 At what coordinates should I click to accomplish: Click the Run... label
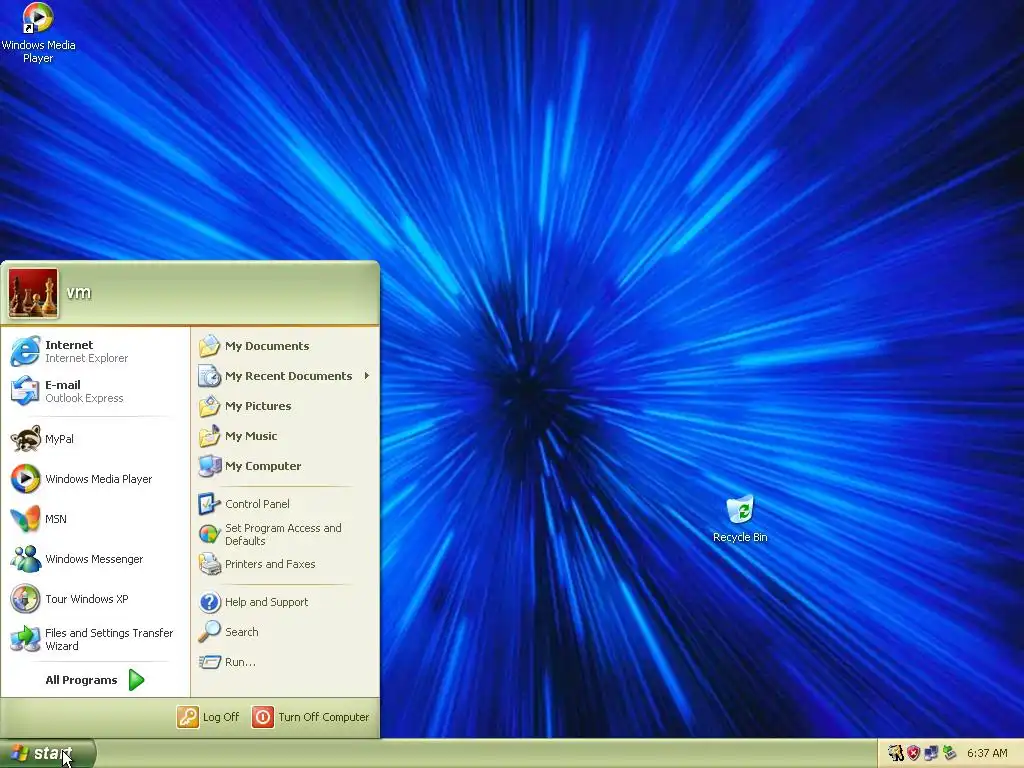(240, 662)
